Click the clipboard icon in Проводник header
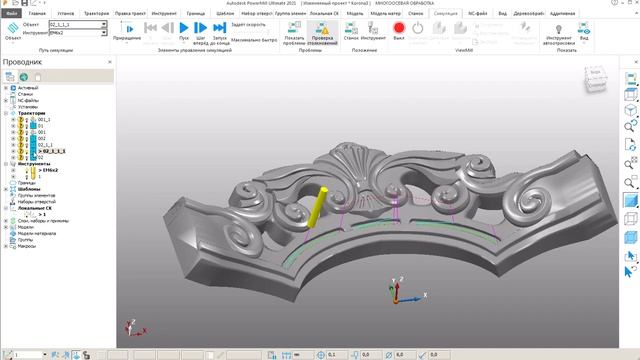Viewport: 640px width, 360px height. [x=38, y=77]
